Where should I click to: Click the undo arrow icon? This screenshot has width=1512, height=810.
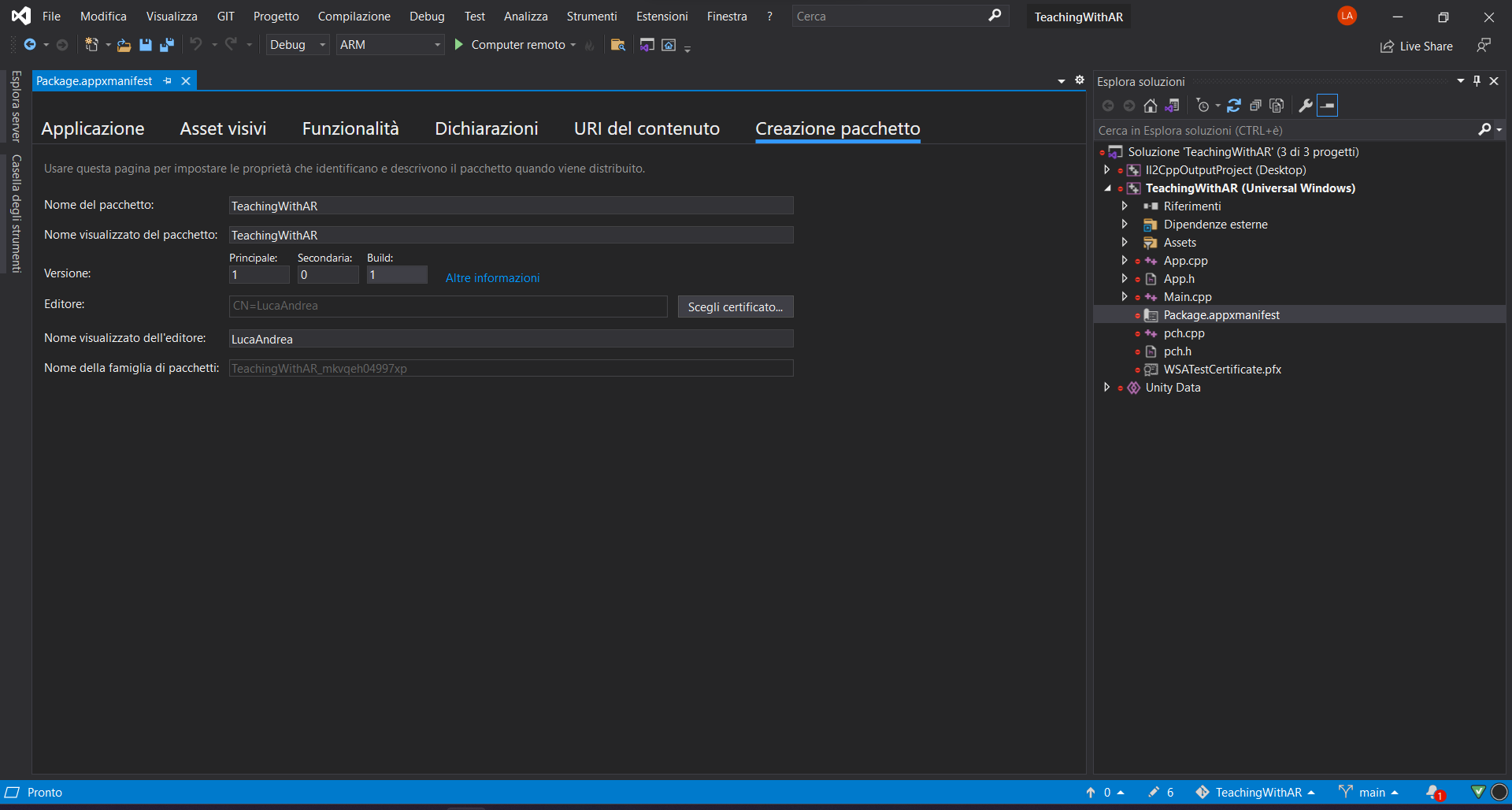coord(196,44)
